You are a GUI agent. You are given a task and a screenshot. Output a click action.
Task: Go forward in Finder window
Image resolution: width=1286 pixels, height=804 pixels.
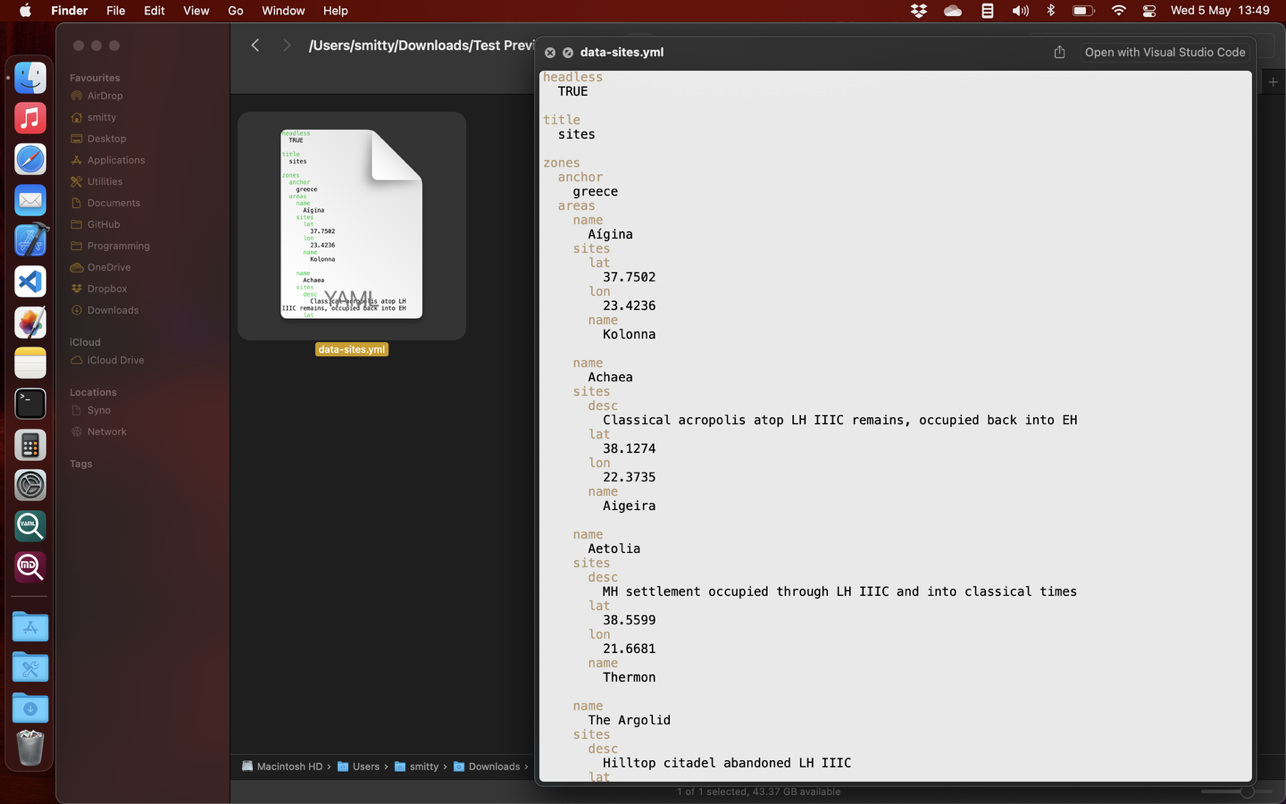coord(286,45)
